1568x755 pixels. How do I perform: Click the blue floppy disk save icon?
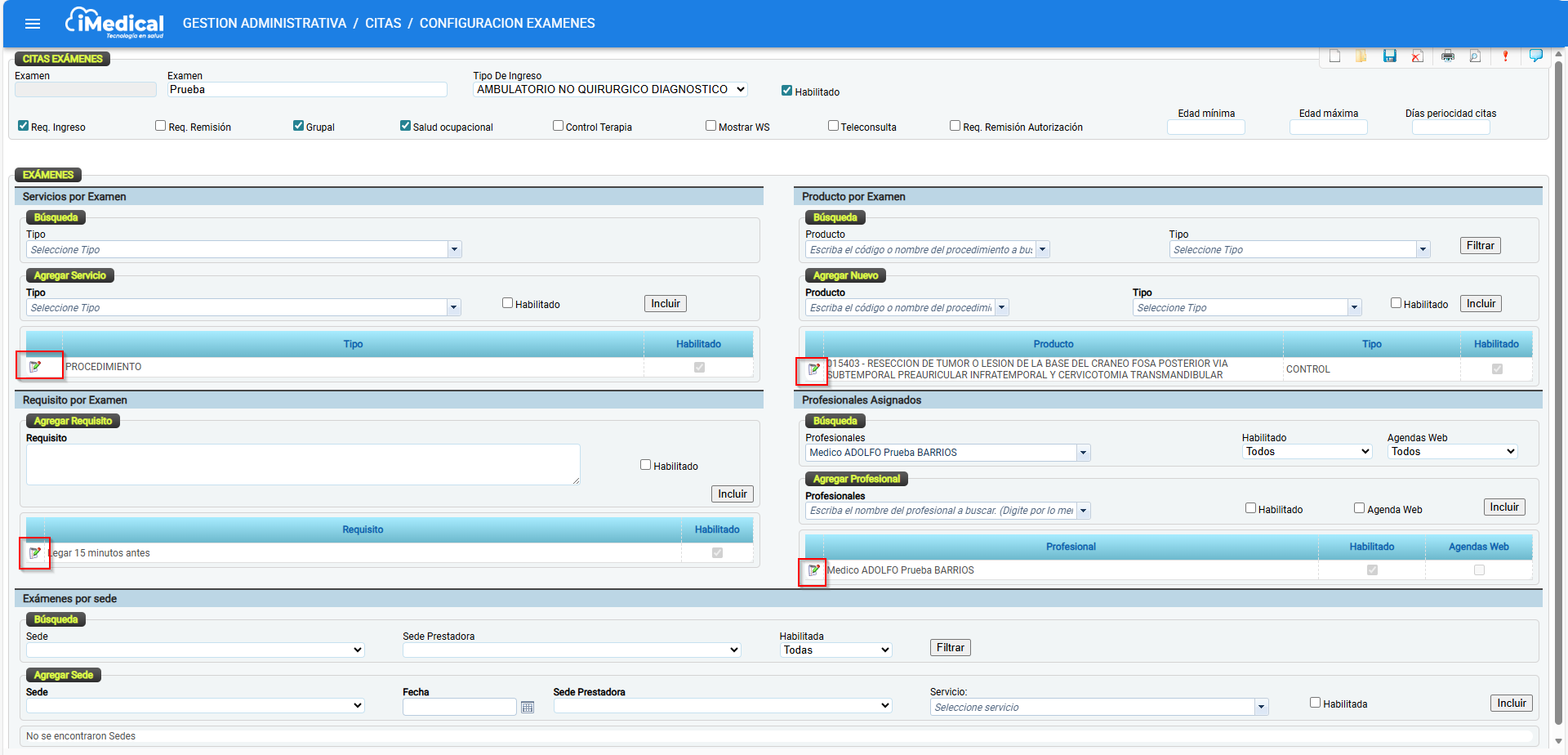tap(1390, 56)
